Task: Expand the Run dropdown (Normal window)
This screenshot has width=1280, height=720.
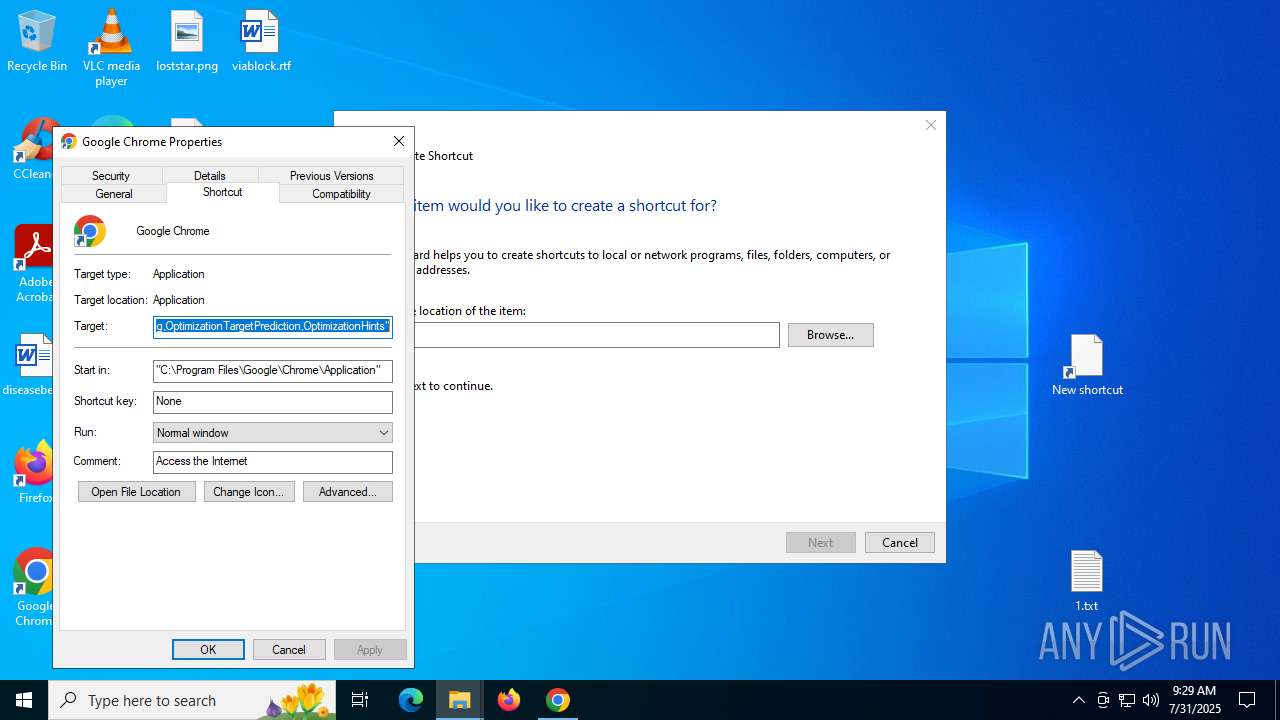Action: (x=273, y=433)
